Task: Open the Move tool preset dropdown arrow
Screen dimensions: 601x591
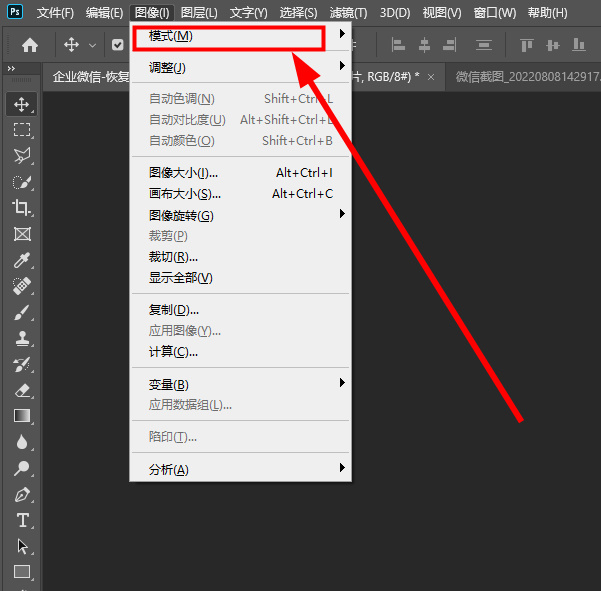Action: click(92, 46)
